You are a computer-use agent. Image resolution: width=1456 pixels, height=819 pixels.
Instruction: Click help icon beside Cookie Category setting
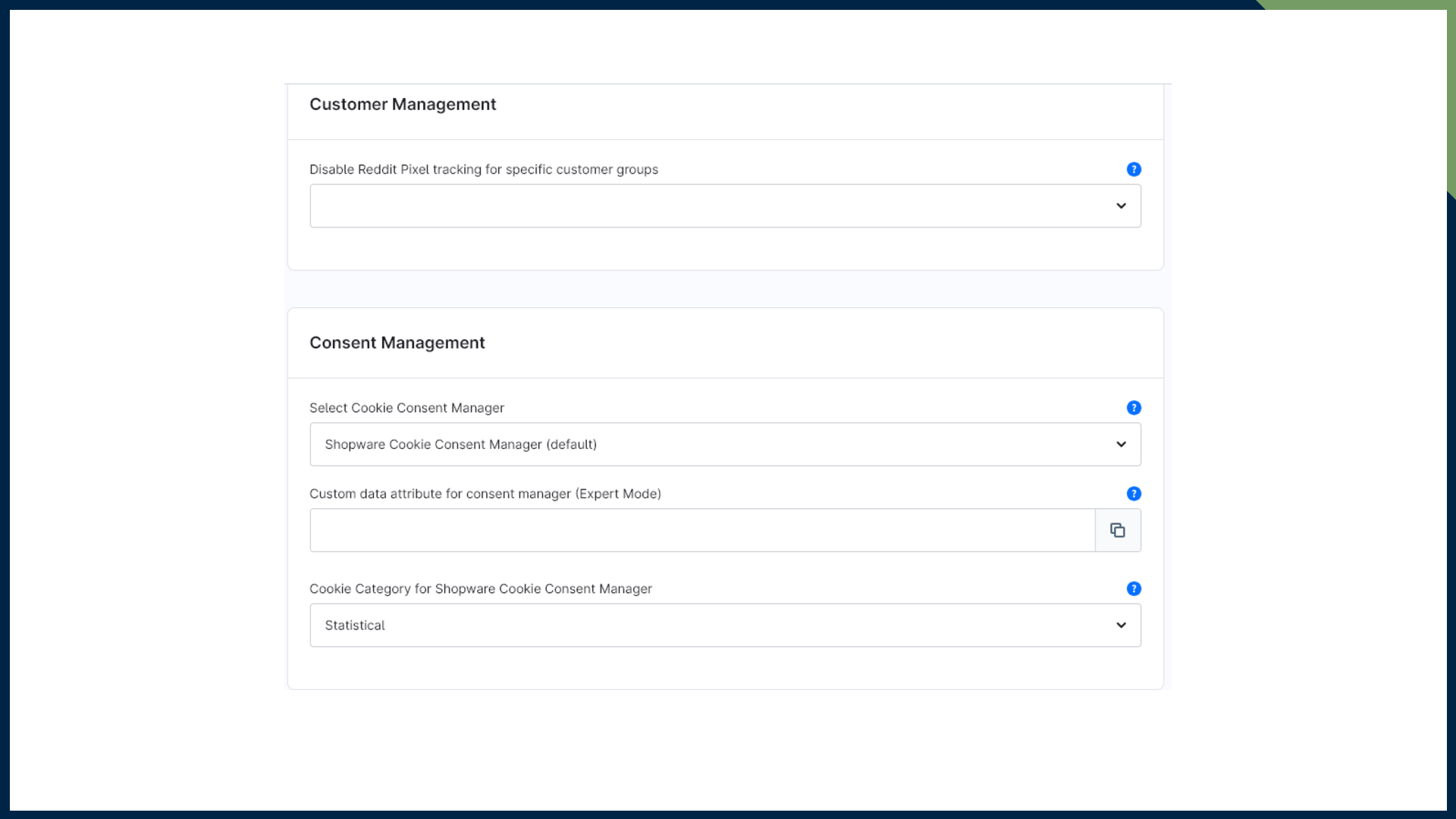[x=1134, y=588]
